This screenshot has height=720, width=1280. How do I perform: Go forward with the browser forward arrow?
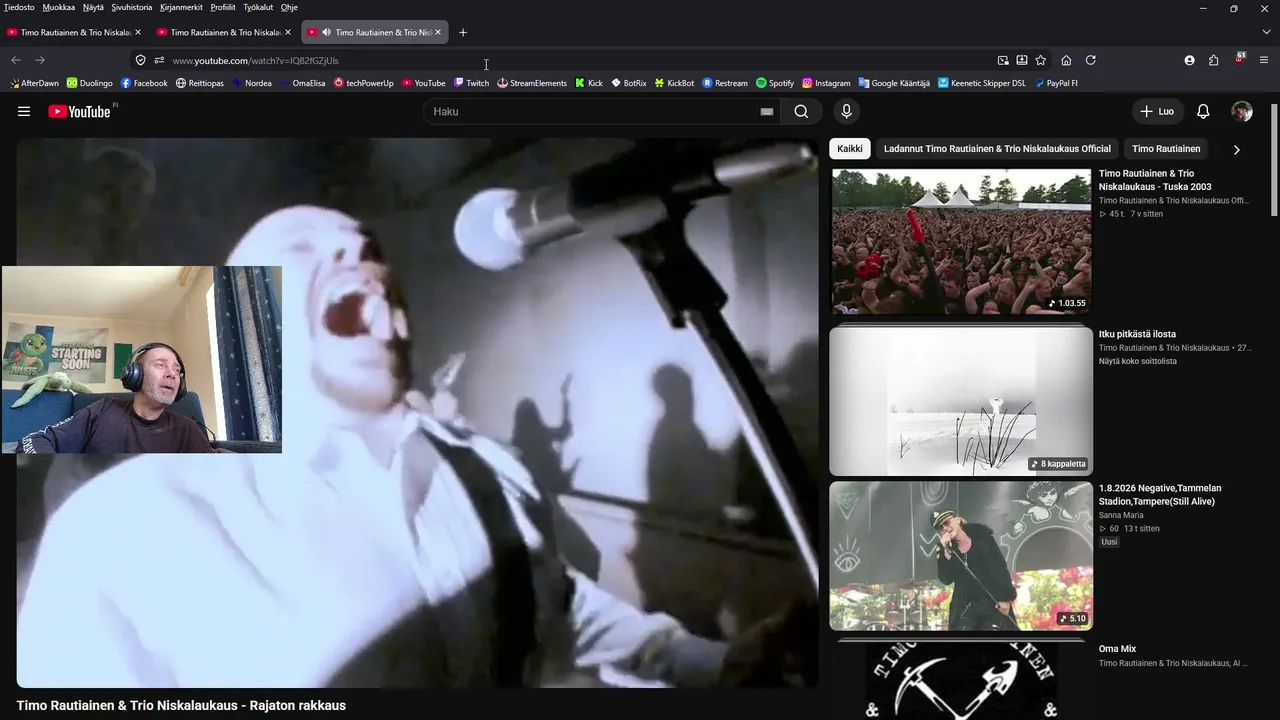point(40,60)
